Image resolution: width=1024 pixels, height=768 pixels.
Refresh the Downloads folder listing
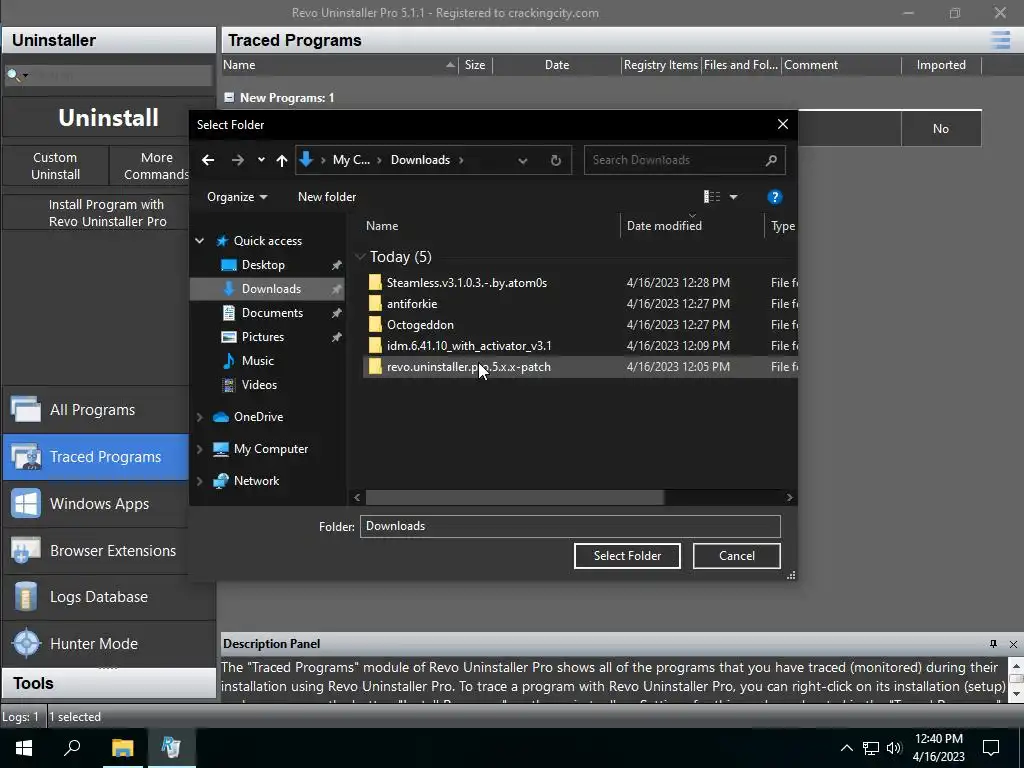point(556,160)
